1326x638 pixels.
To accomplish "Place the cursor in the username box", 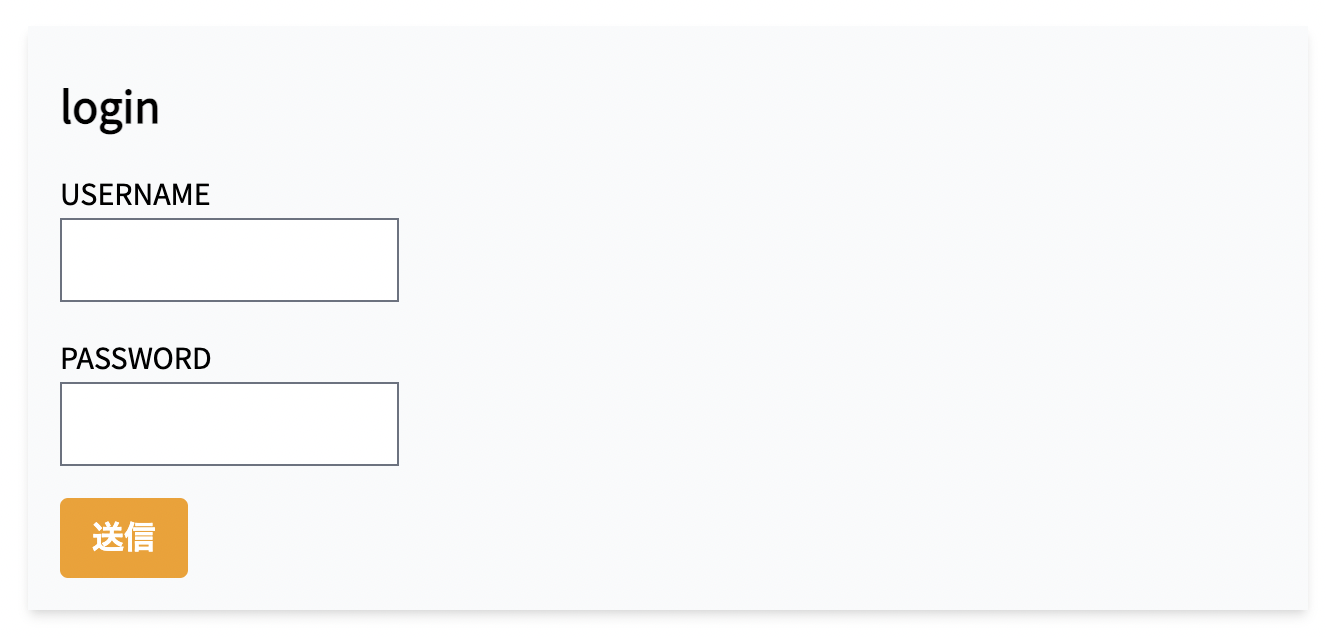I will point(229,260).
